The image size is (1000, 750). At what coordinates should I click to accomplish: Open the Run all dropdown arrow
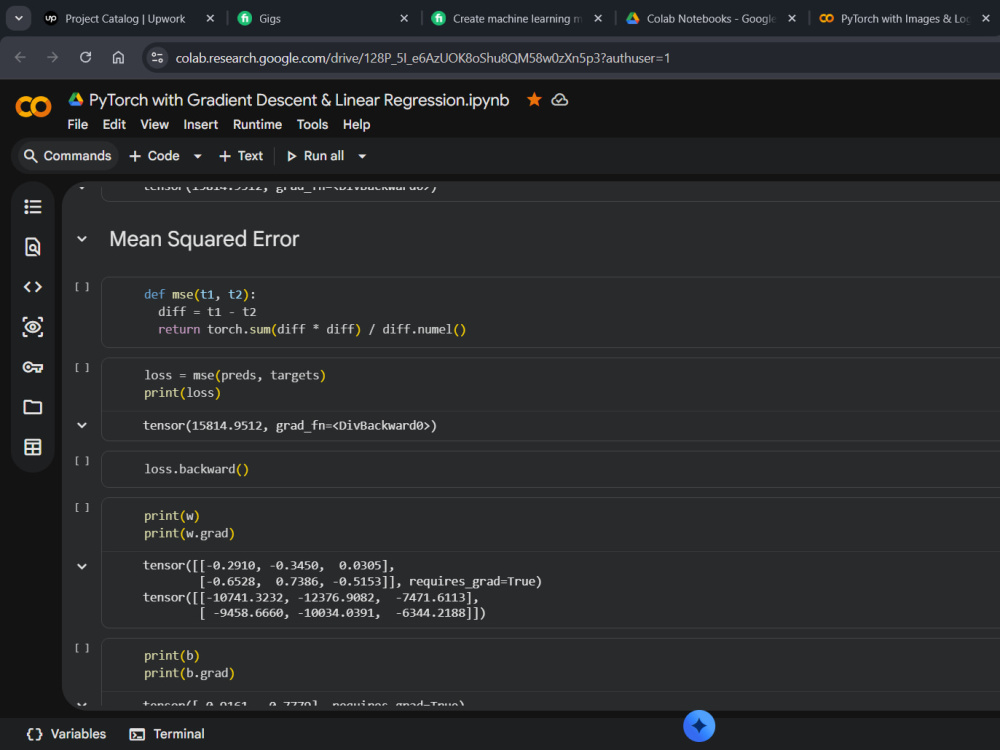click(362, 156)
